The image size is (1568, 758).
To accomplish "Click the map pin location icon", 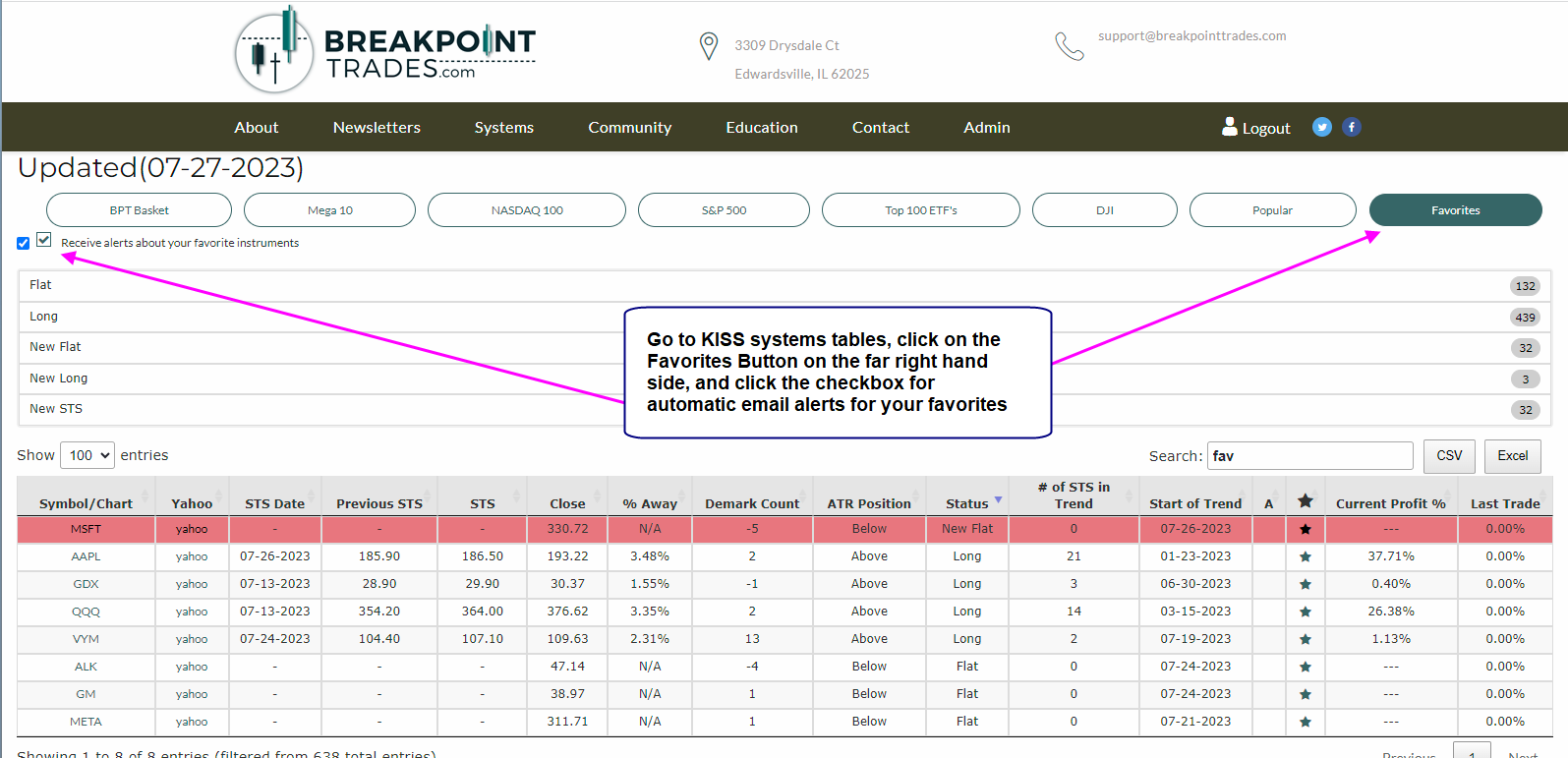I will [708, 46].
